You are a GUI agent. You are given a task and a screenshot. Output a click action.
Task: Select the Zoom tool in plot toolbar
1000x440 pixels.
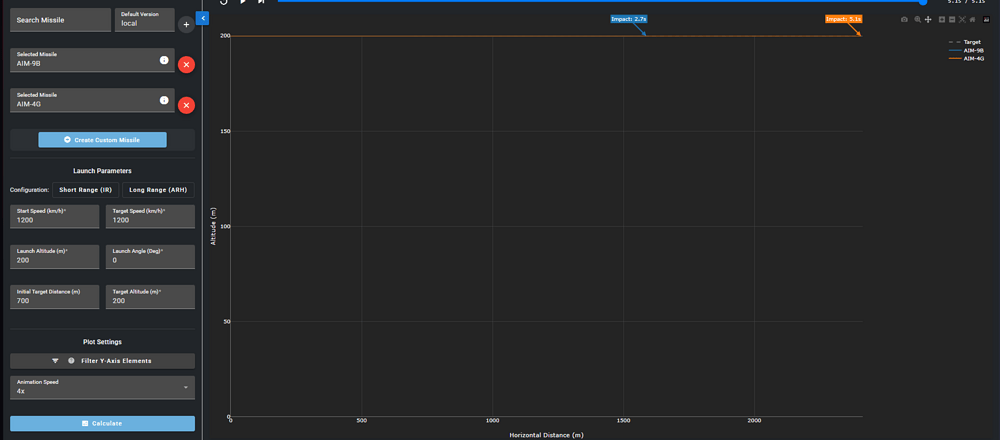click(x=918, y=20)
